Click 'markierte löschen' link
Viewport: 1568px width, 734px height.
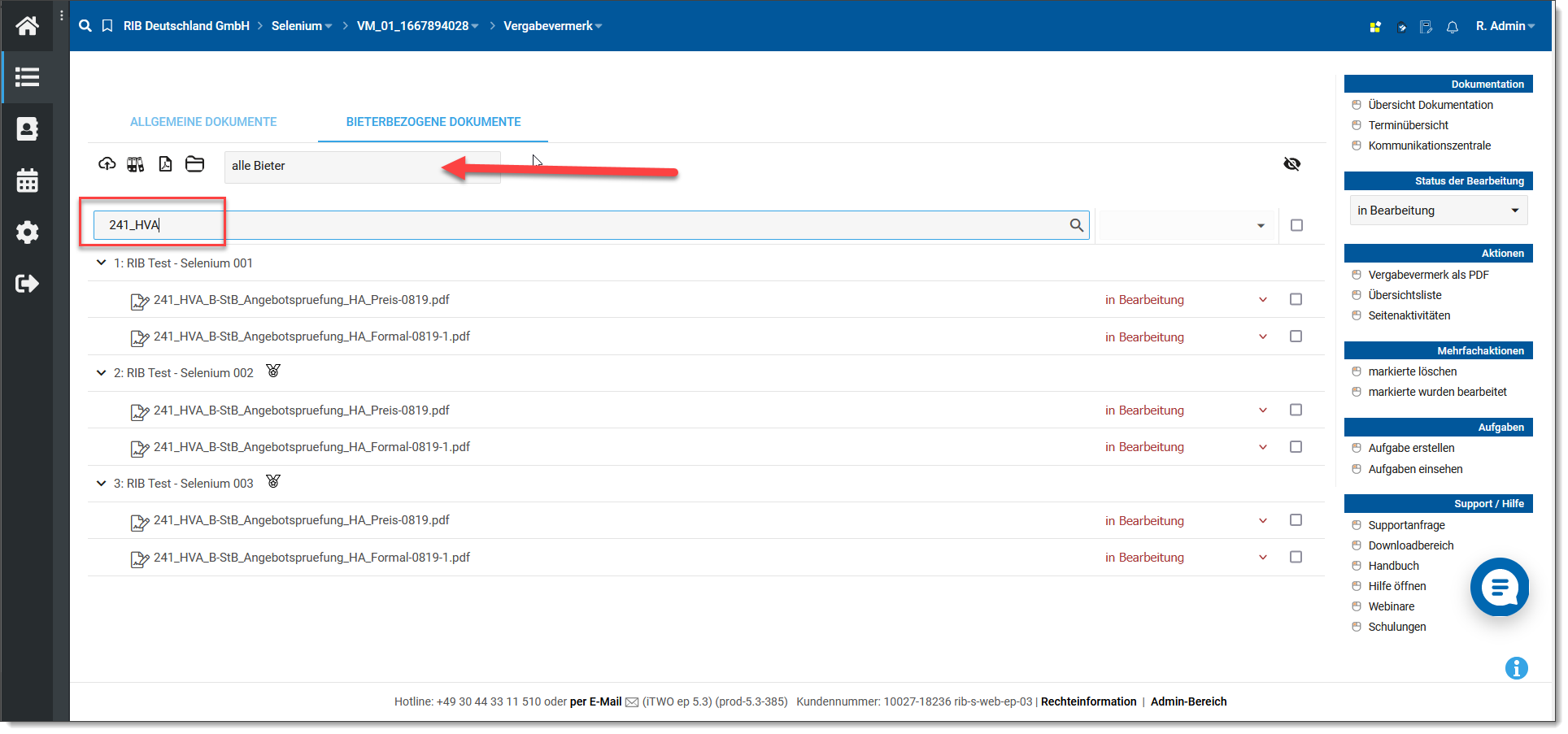pyautogui.click(x=1412, y=371)
